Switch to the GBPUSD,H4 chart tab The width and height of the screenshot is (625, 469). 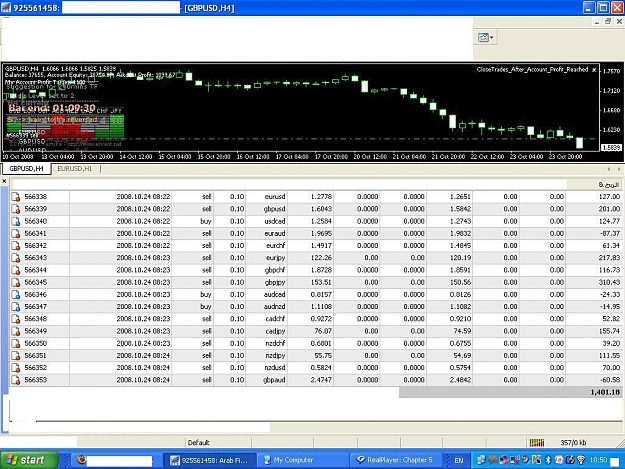point(26,169)
